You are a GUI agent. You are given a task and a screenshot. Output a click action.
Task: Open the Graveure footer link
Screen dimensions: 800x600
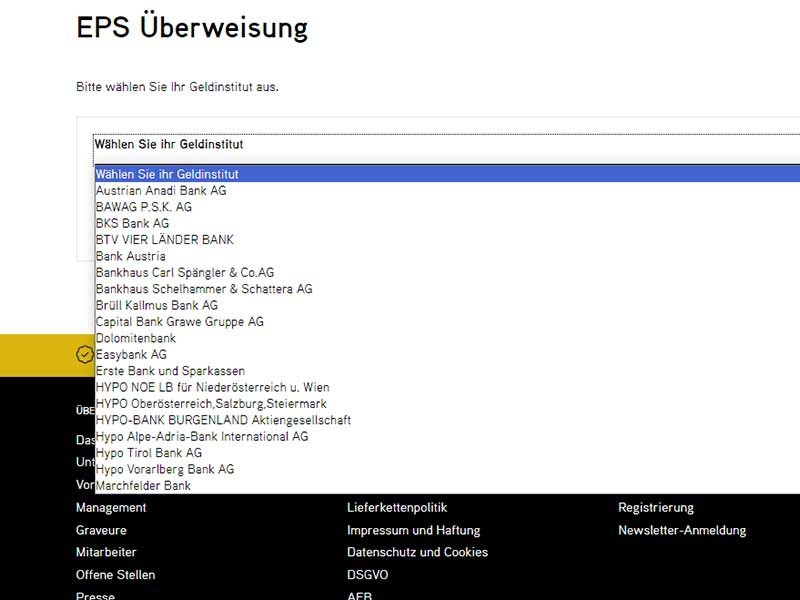coord(101,530)
